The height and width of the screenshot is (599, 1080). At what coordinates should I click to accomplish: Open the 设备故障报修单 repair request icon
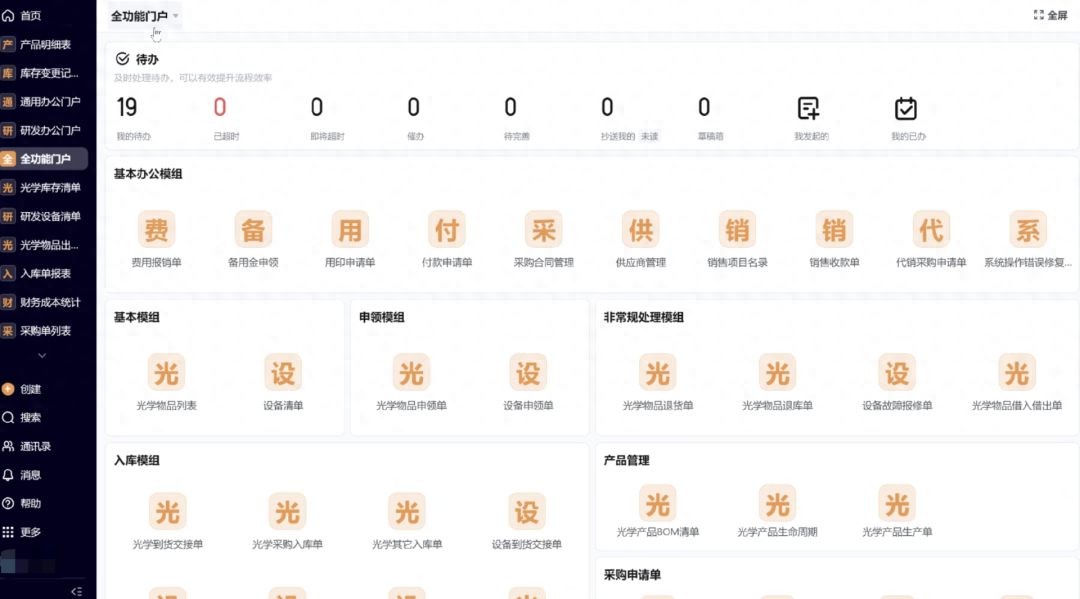click(896, 372)
